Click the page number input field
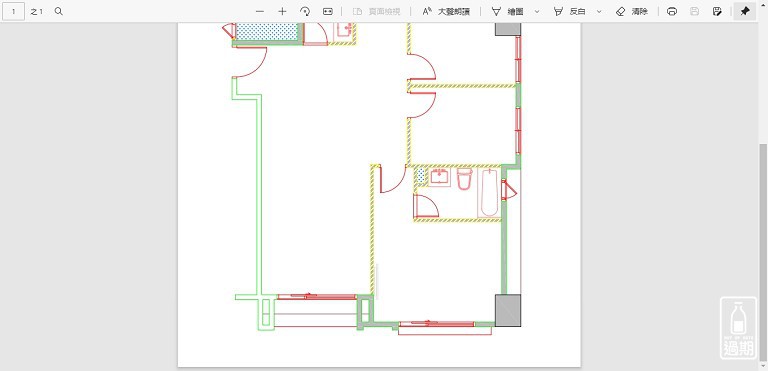Image resolution: width=768 pixels, height=371 pixels. (13, 11)
